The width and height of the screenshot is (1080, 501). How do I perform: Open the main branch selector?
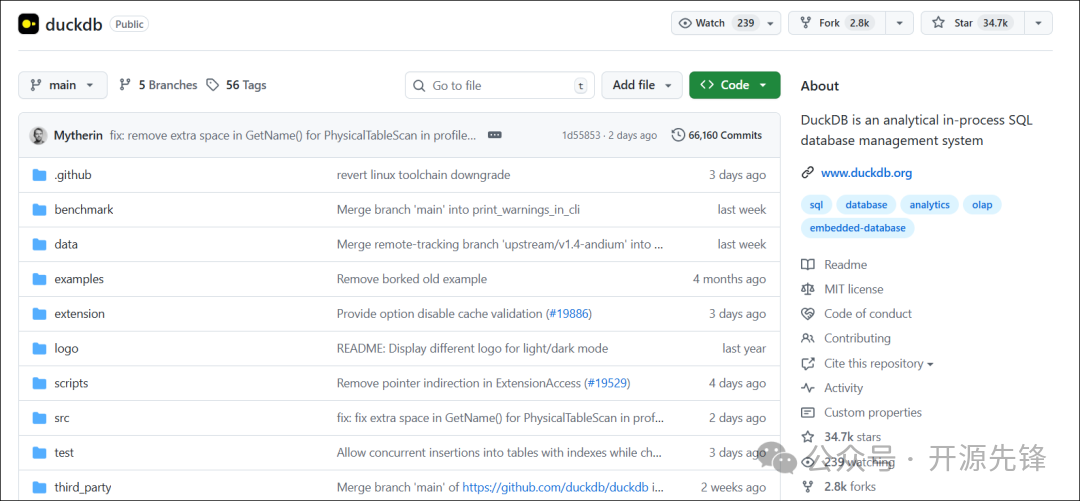tap(63, 85)
